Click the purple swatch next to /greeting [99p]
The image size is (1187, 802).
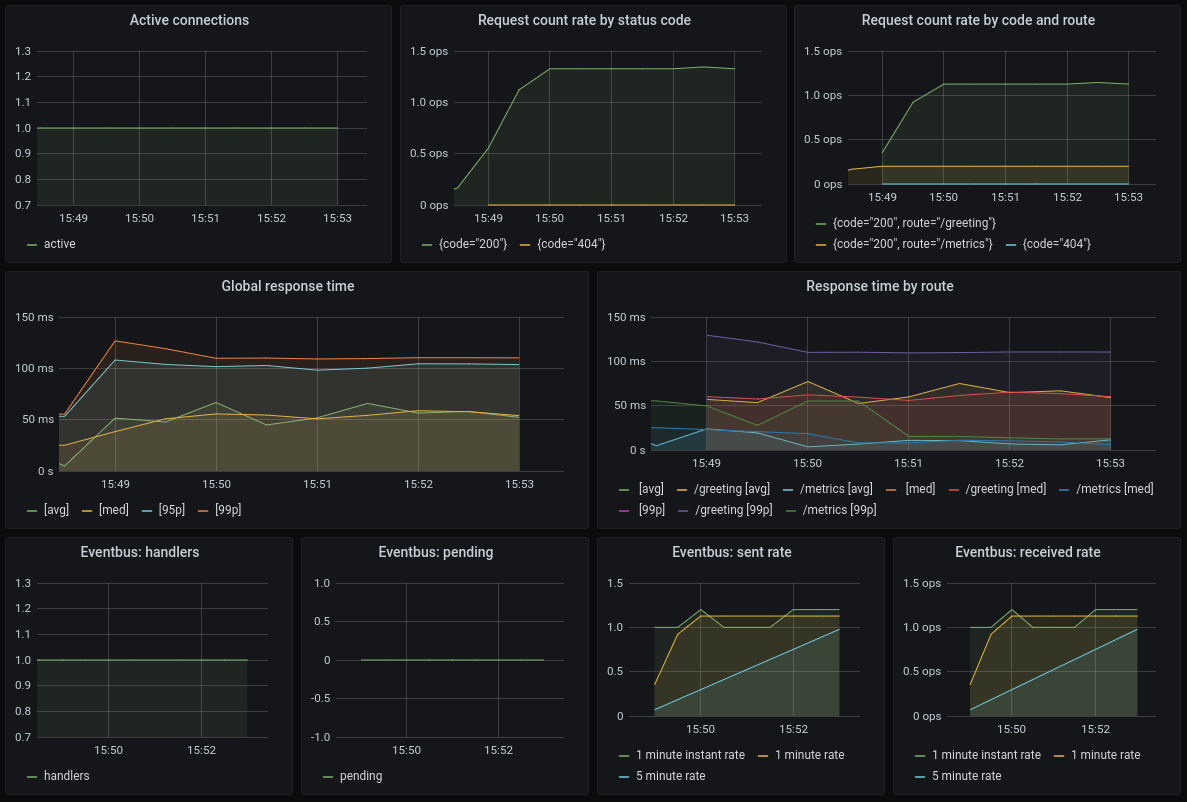[683, 510]
